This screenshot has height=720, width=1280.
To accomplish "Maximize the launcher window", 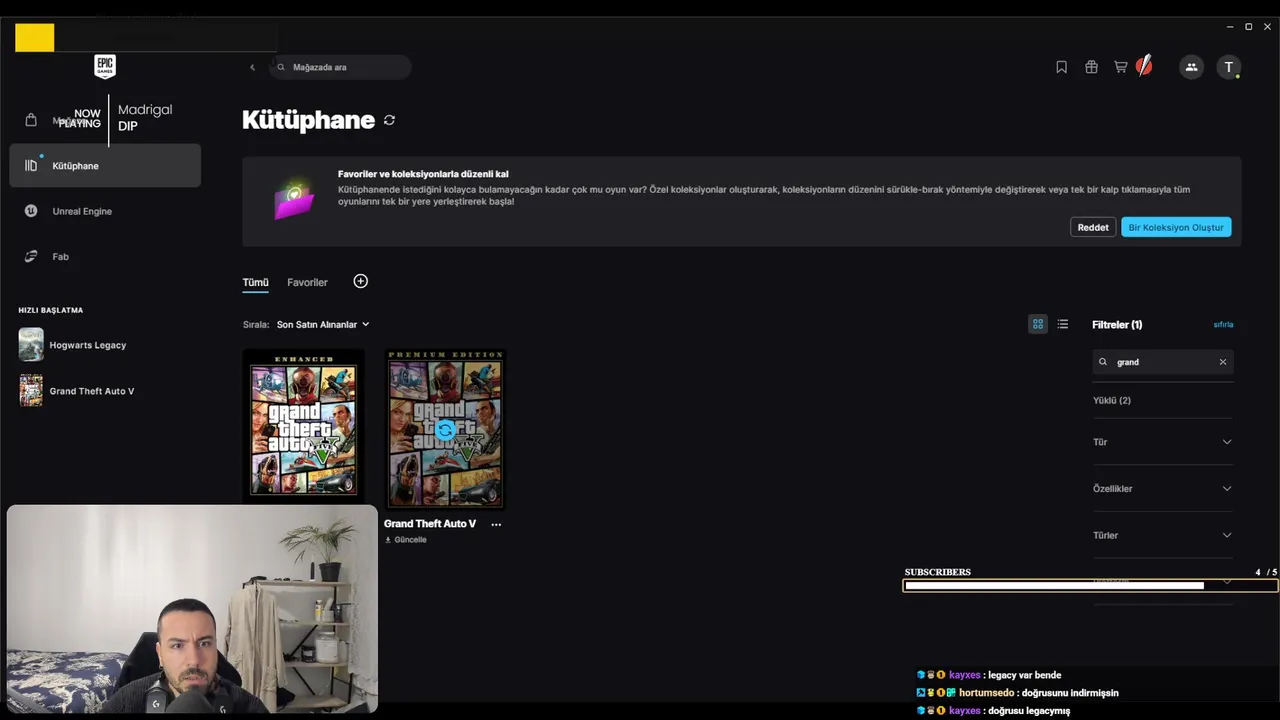I will click(1248, 27).
